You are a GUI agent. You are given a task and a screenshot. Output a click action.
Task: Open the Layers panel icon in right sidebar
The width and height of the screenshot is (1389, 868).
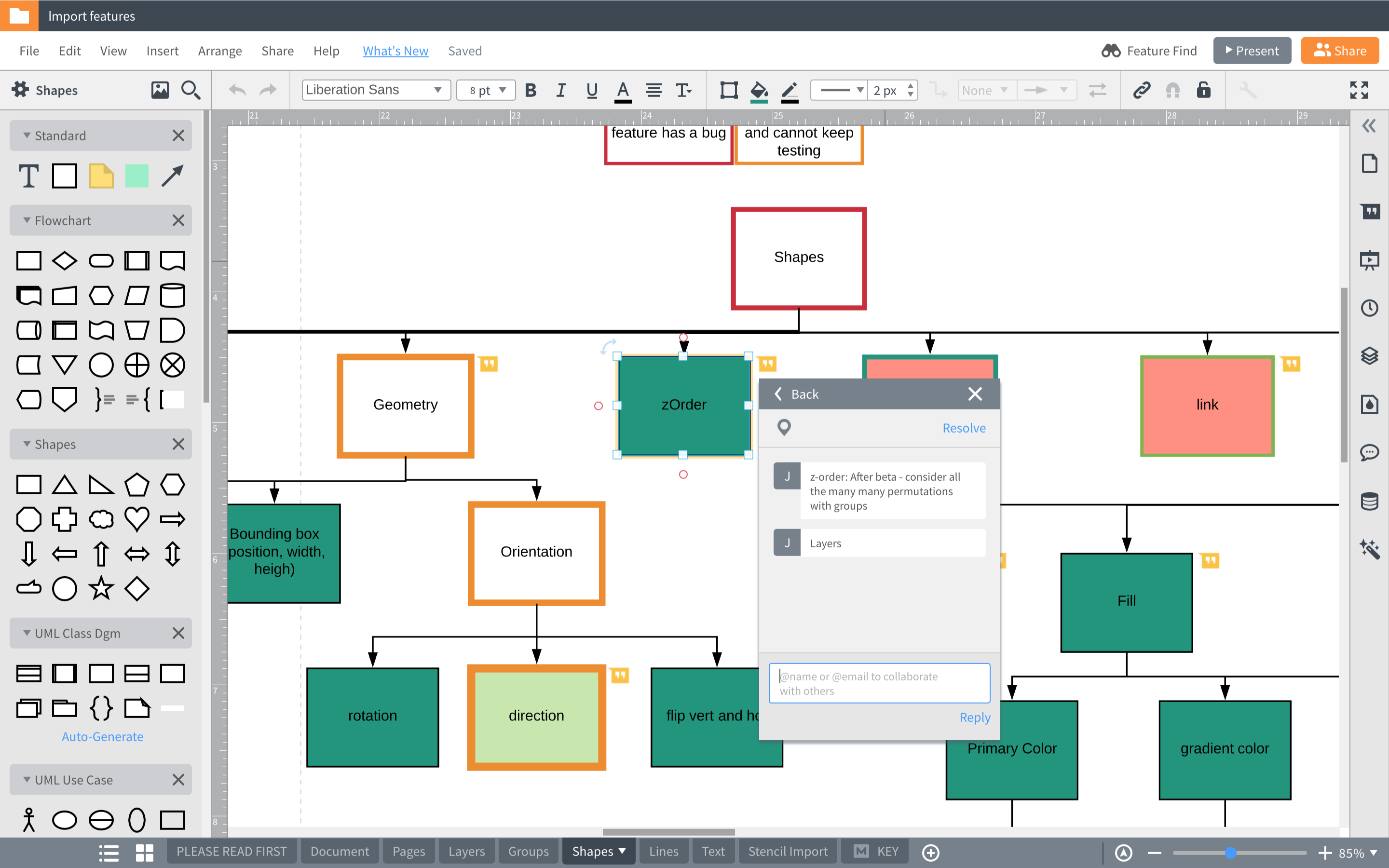1370,356
